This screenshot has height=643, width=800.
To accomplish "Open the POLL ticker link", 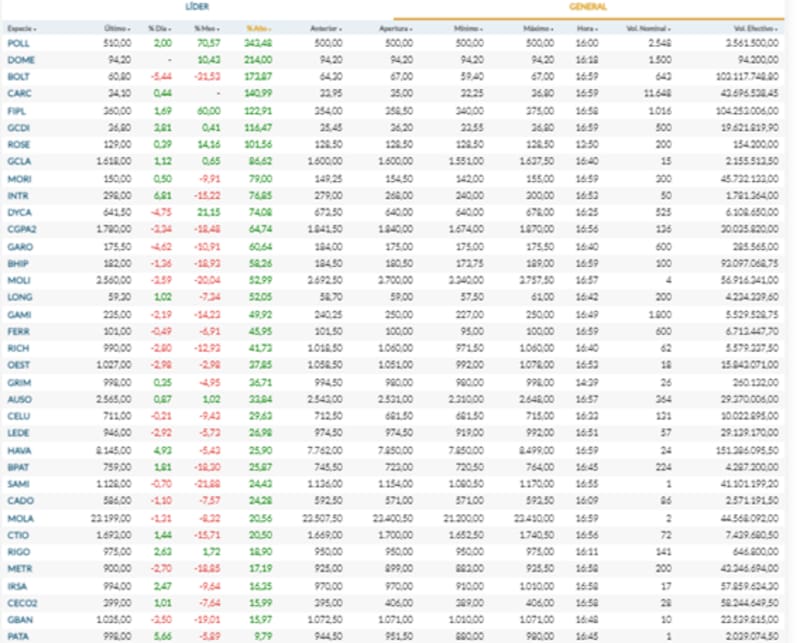I will point(17,44).
